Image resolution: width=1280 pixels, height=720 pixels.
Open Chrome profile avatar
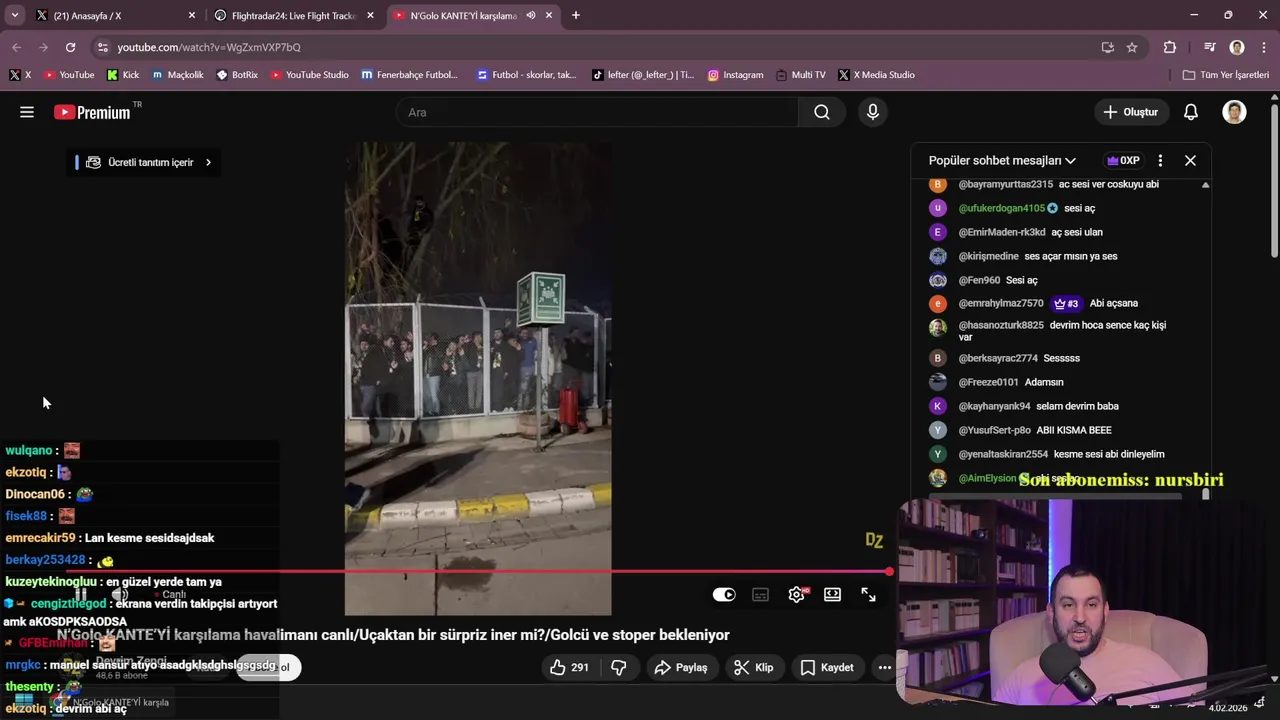pyautogui.click(x=1237, y=47)
